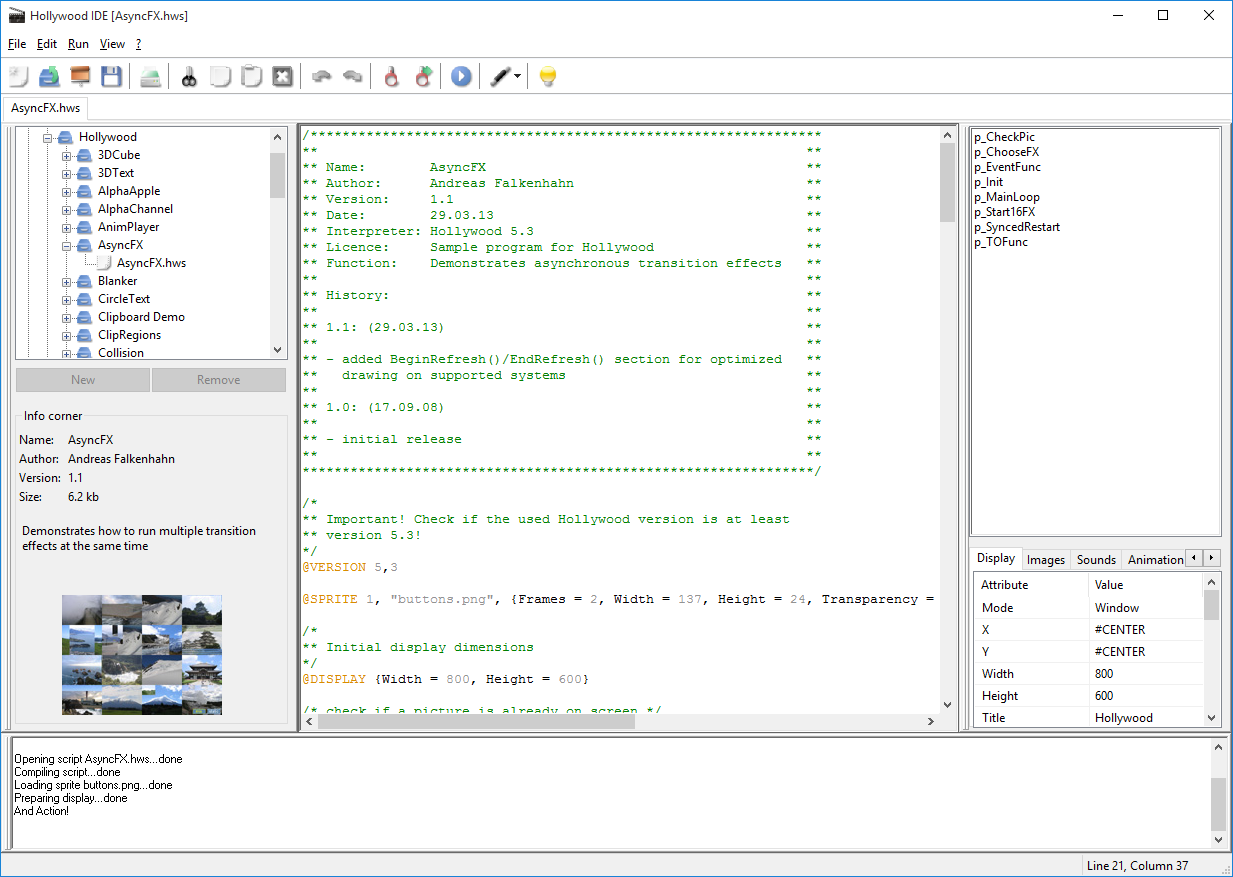Click the AsyncFX preview thumbnail image
Viewport: 1233px width, 877px height.
coord(142,655)
